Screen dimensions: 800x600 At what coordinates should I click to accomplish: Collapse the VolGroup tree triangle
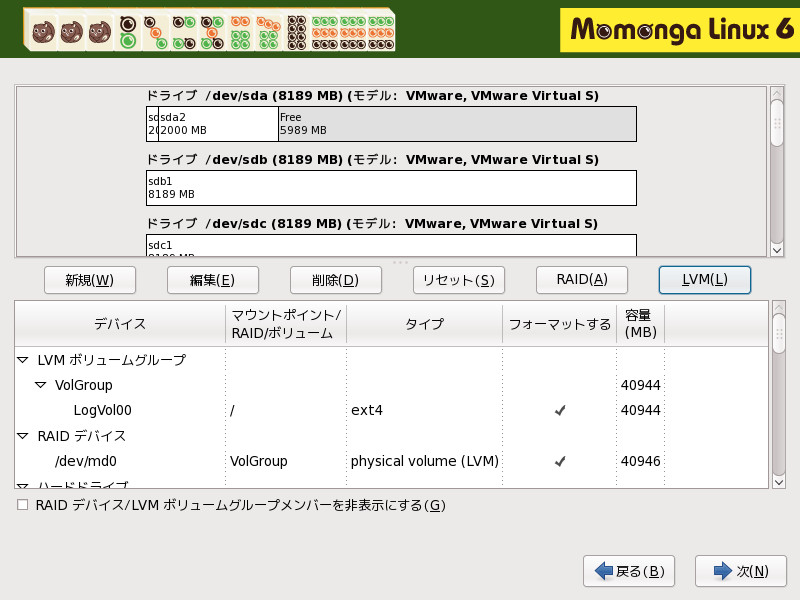pos(40,385)
